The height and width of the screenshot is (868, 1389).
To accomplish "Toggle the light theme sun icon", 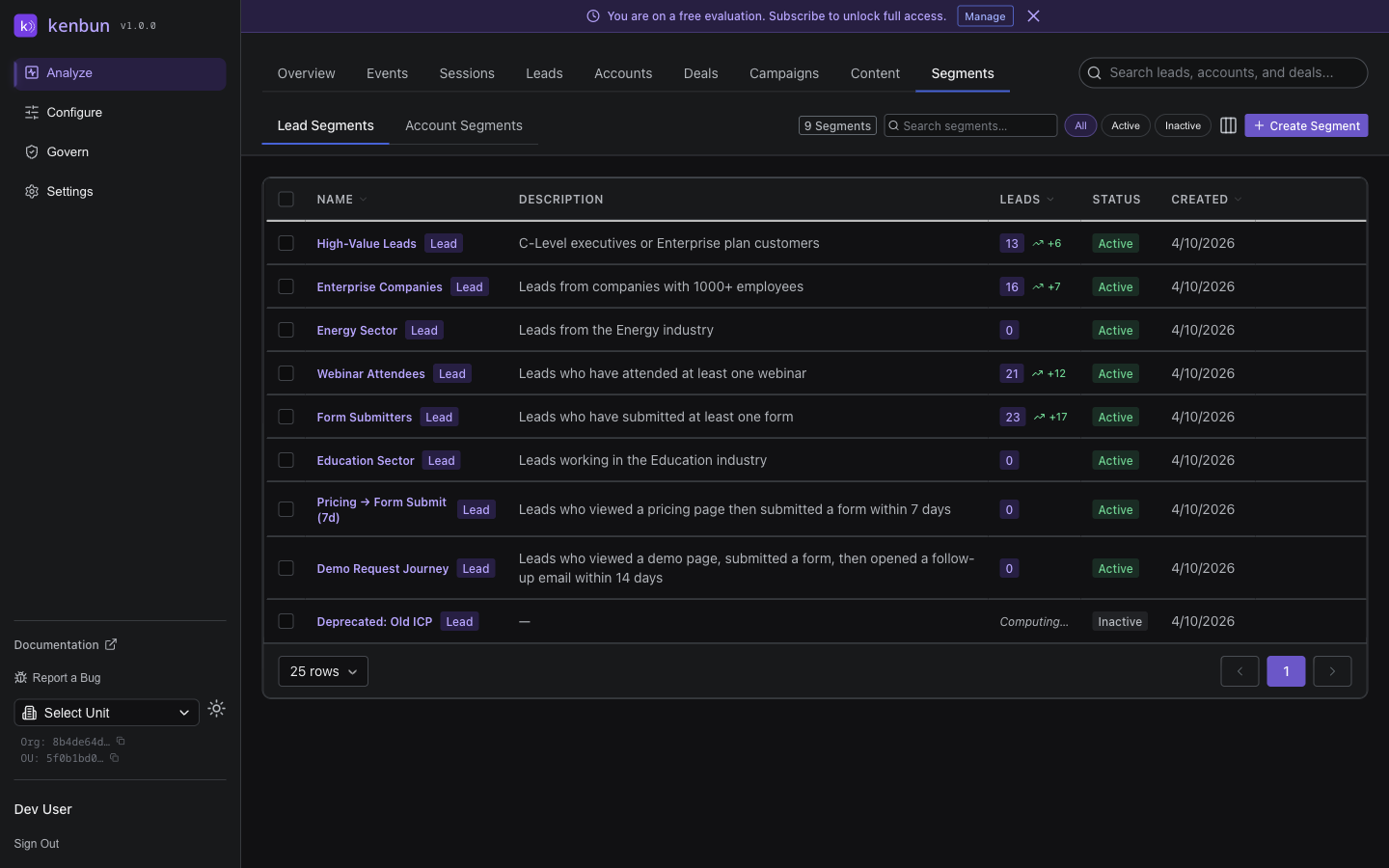I will point(217,709).
